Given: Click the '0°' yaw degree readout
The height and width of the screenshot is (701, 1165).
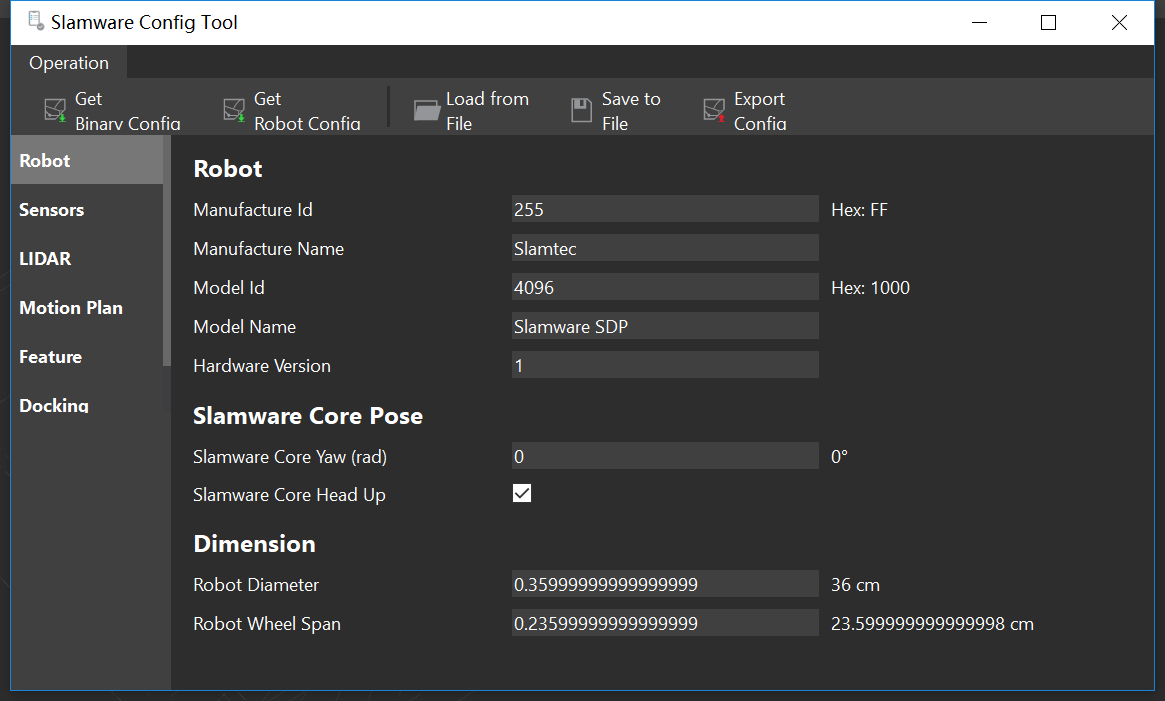Looking at the screenshot, I should click(x=839, y=456).
